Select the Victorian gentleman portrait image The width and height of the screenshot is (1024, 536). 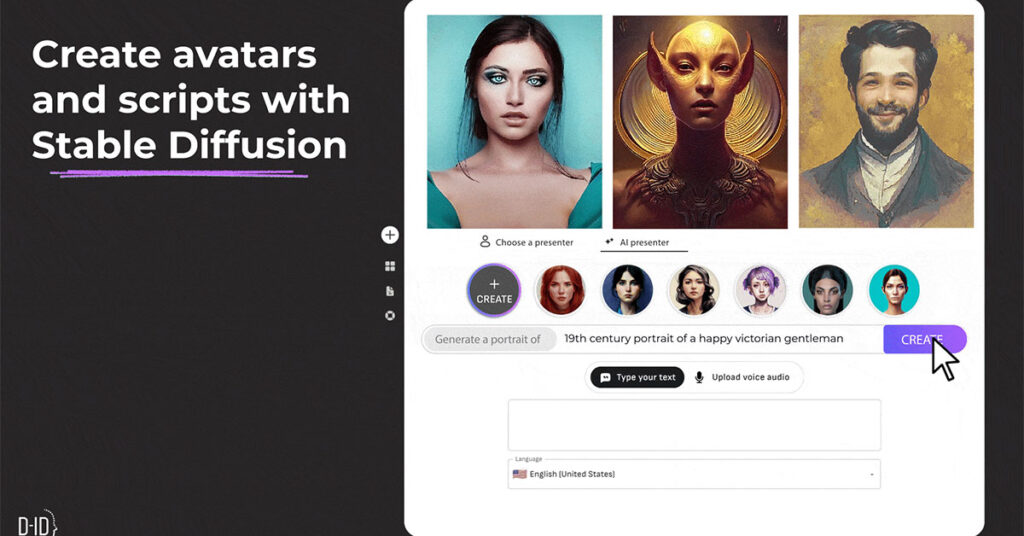point(886,121)
